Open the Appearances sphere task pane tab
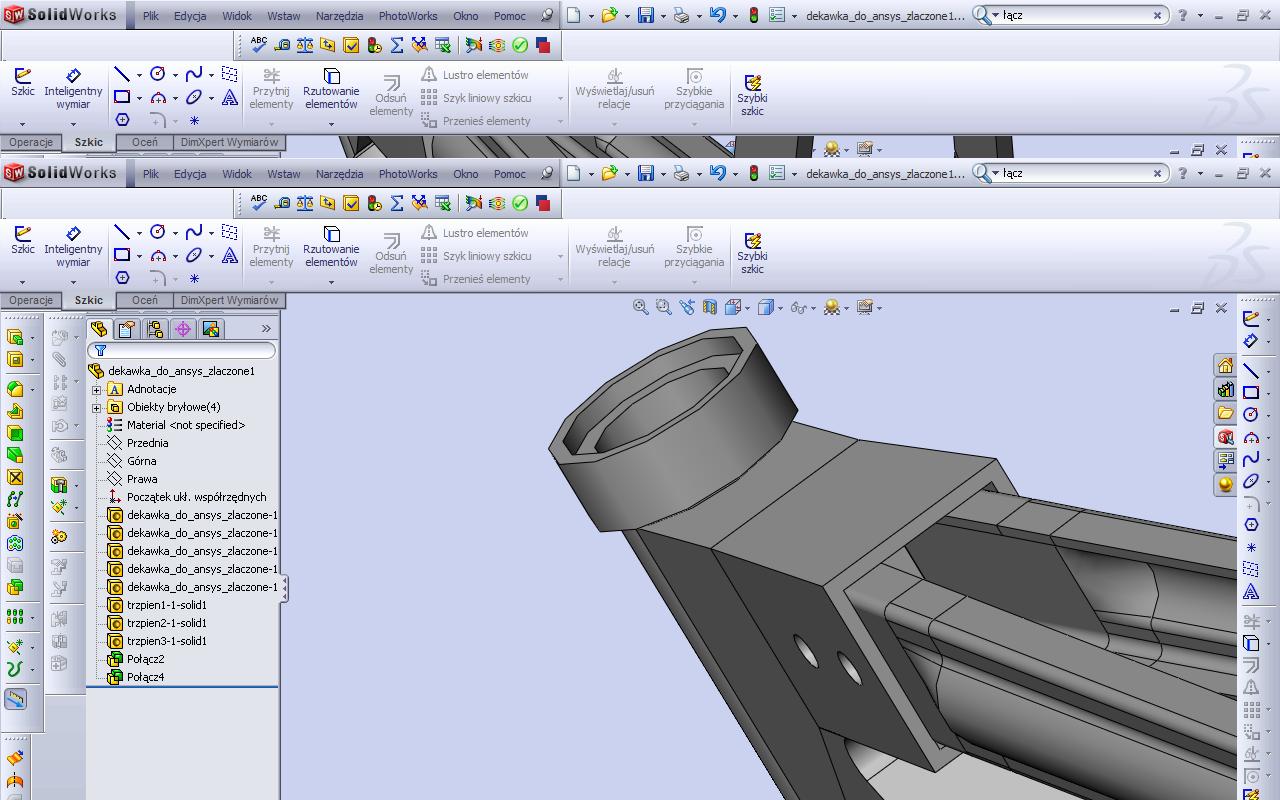This screenshot has height=800, width=1280. [x=1225, y=485]
